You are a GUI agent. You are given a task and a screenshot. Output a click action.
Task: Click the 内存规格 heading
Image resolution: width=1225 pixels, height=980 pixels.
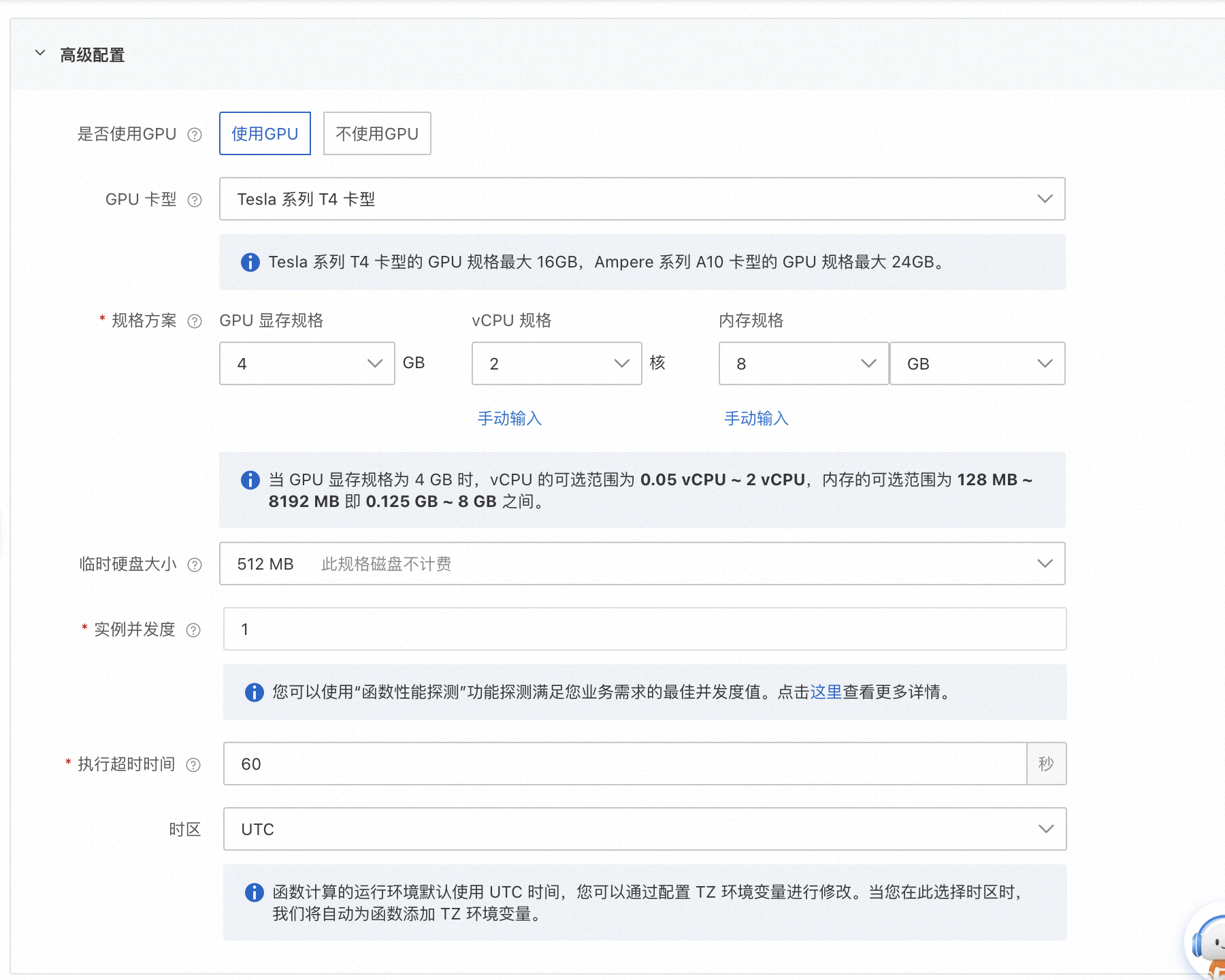pos(751,321)
